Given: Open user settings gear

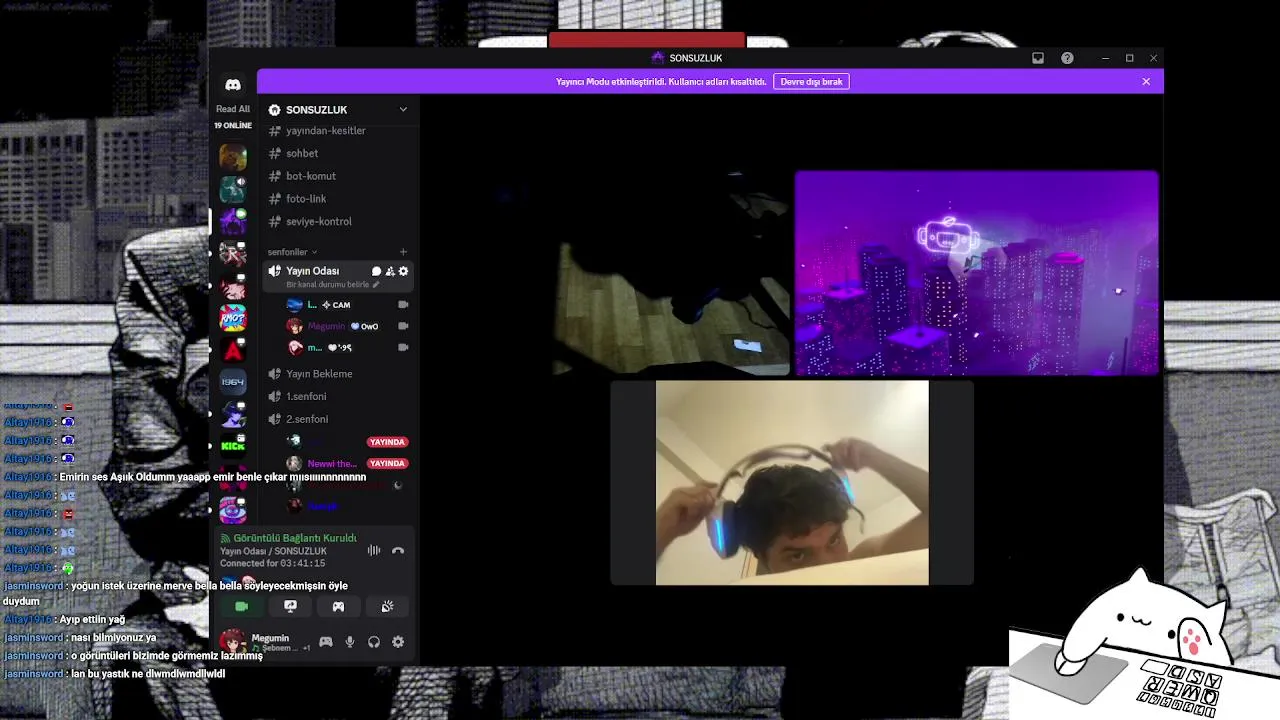Looking at the screenshot, I should click(x=398, y=642).
